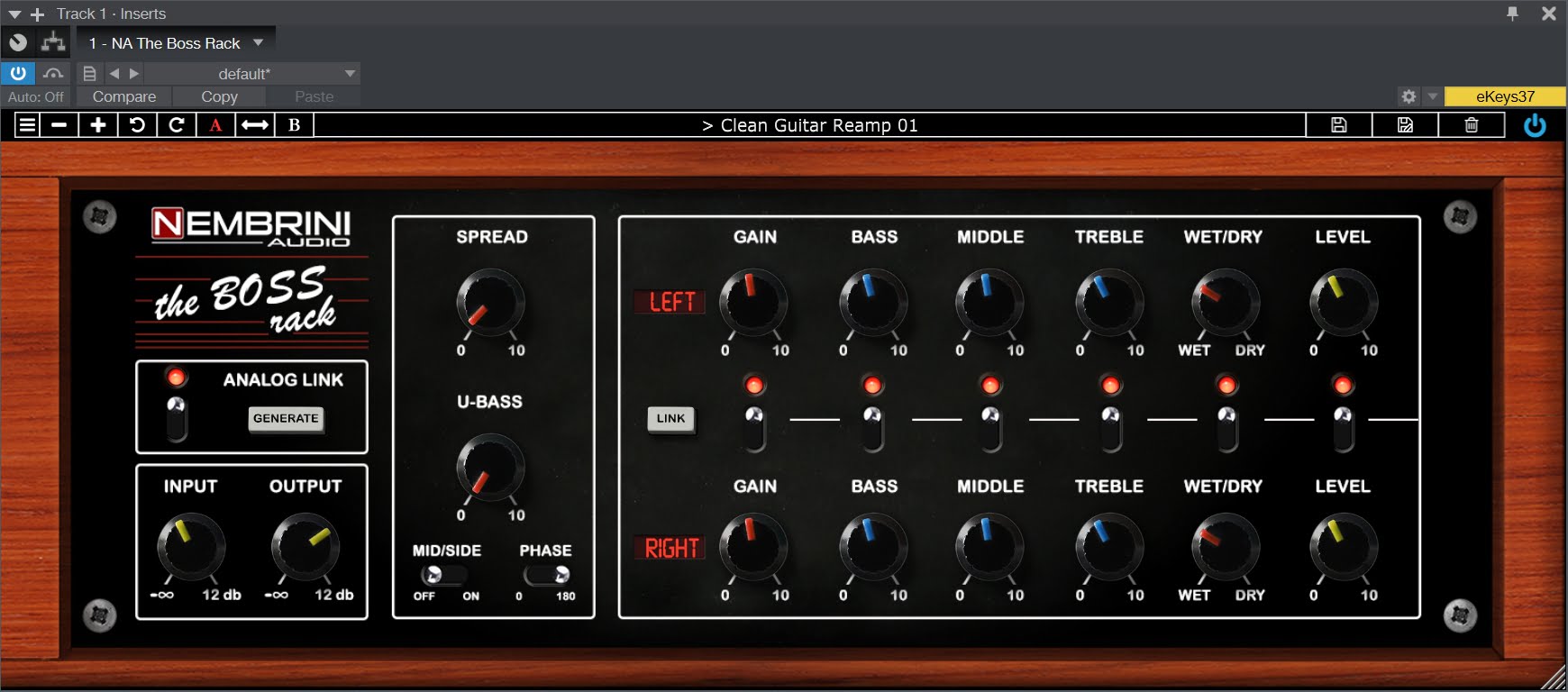Click the circular knob icon top-left
This screenshot has height=692, width=1568.
point(18,42)
